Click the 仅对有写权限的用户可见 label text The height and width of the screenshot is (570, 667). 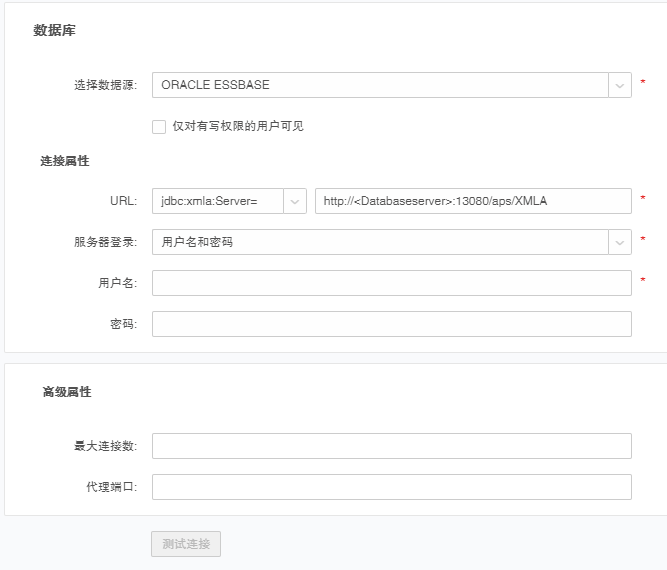(x=237, y=126)
